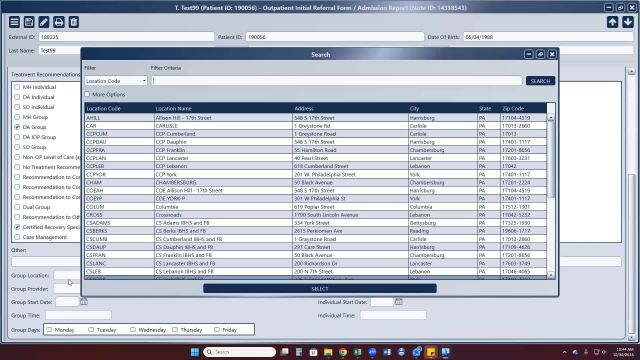Screen dimensions: 640x360
Task: Click the results list scroll down arrow
Action: [x=551, y=275]
